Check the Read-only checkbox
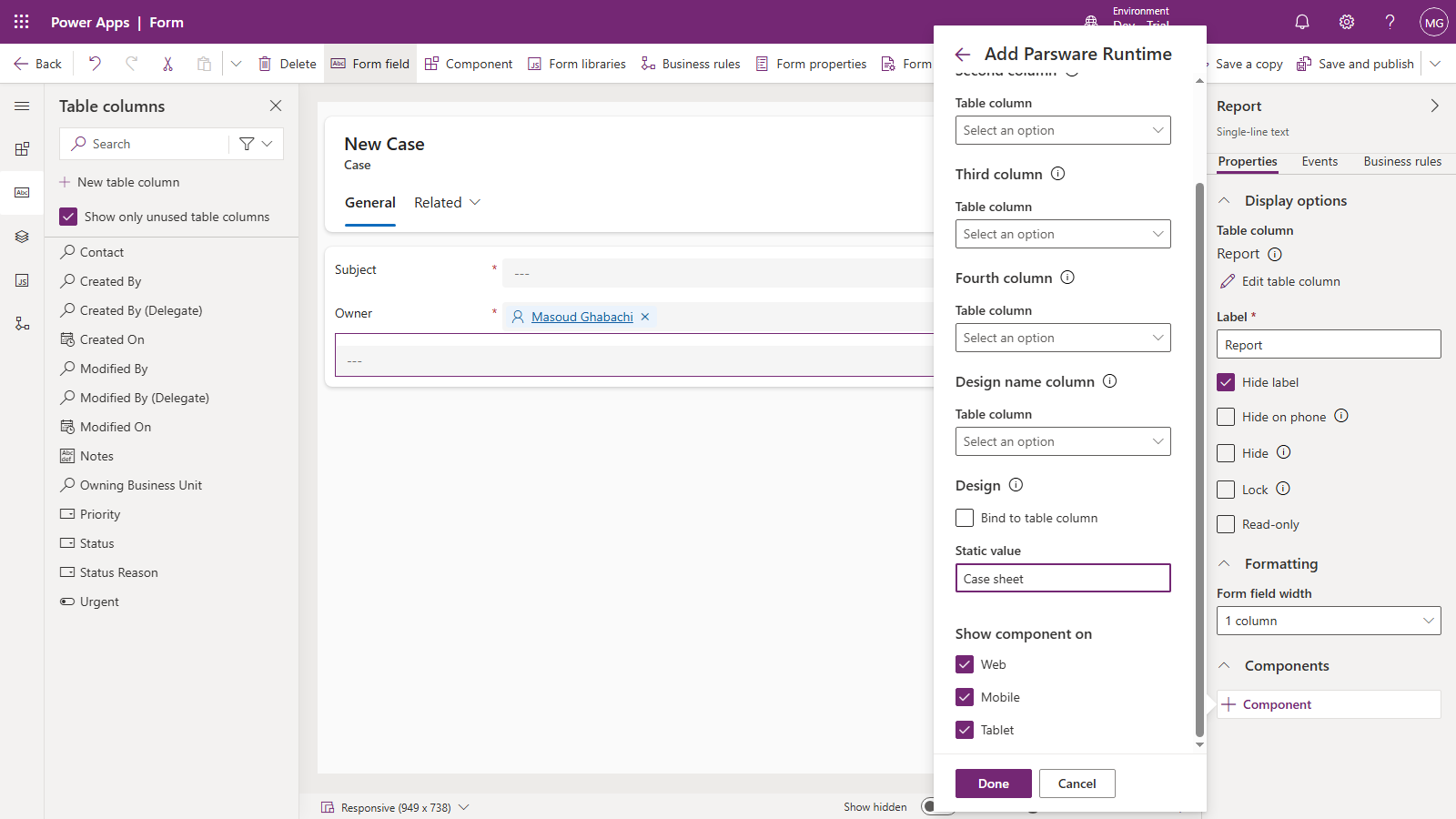1456x819 pixels. pos(1226,524)
